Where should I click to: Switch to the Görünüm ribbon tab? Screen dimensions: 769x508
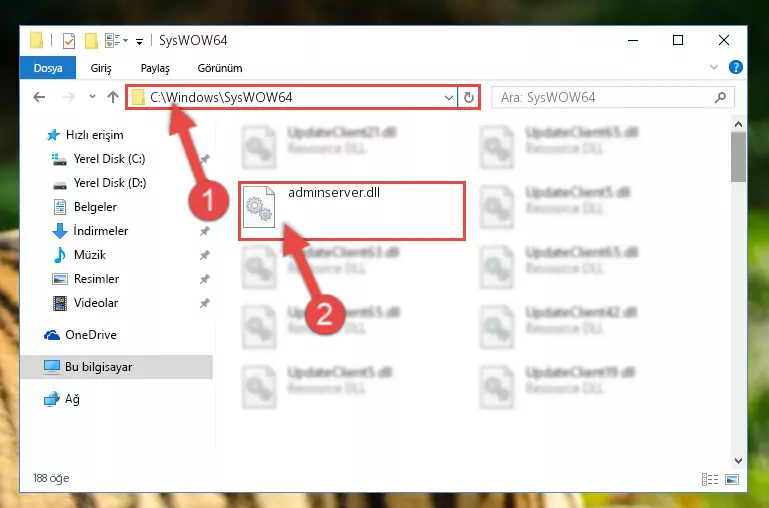[x=220, y=68]
